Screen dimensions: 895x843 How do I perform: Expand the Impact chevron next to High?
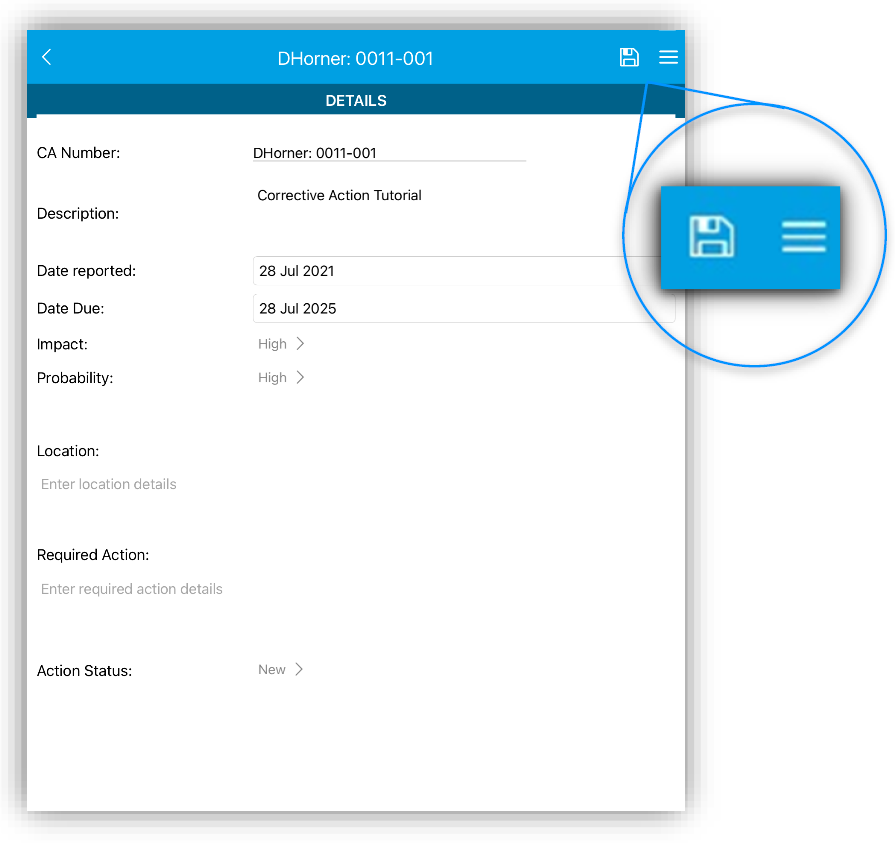click(x=300, y=344)
